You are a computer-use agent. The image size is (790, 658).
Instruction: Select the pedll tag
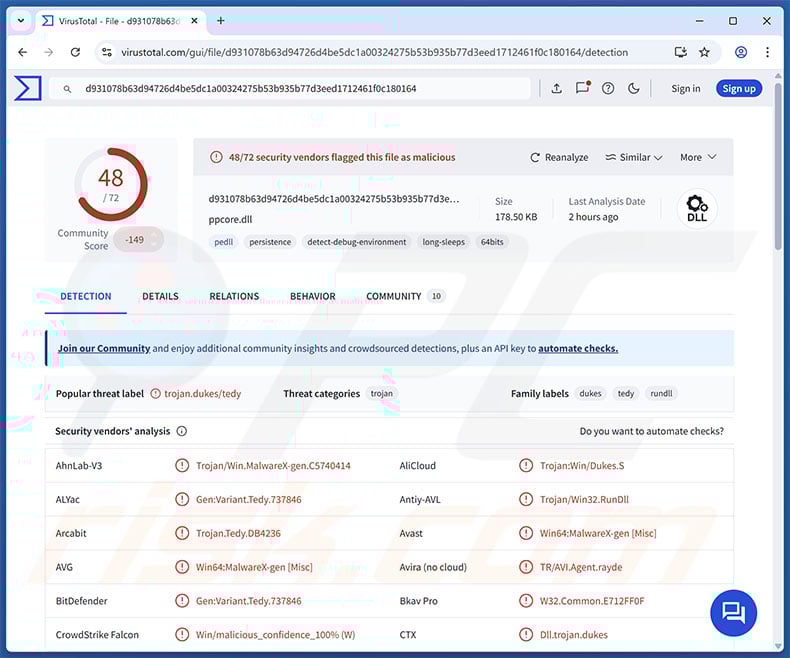[x=224, y=242]
